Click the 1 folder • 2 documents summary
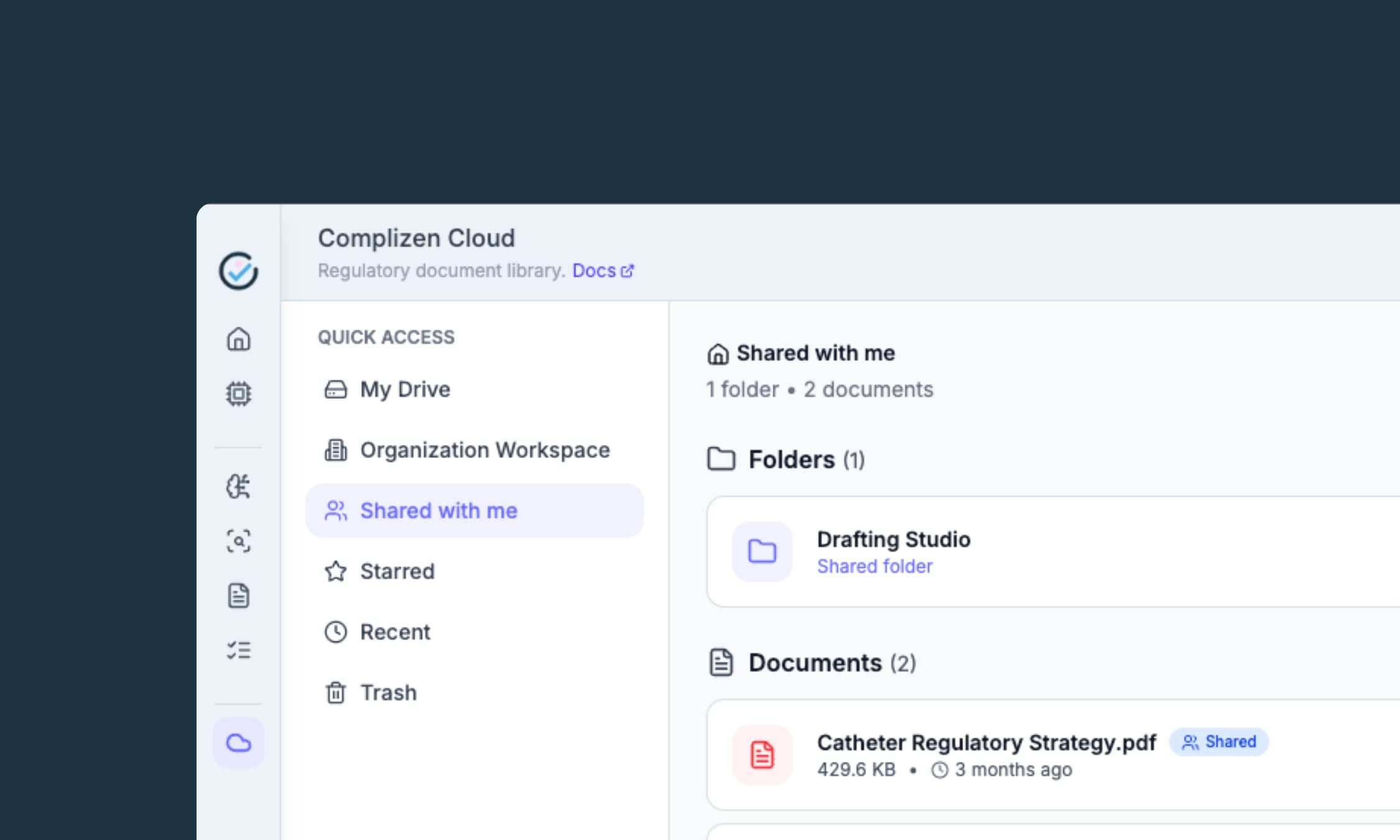 pyautogui.click(x=819, y=390)
